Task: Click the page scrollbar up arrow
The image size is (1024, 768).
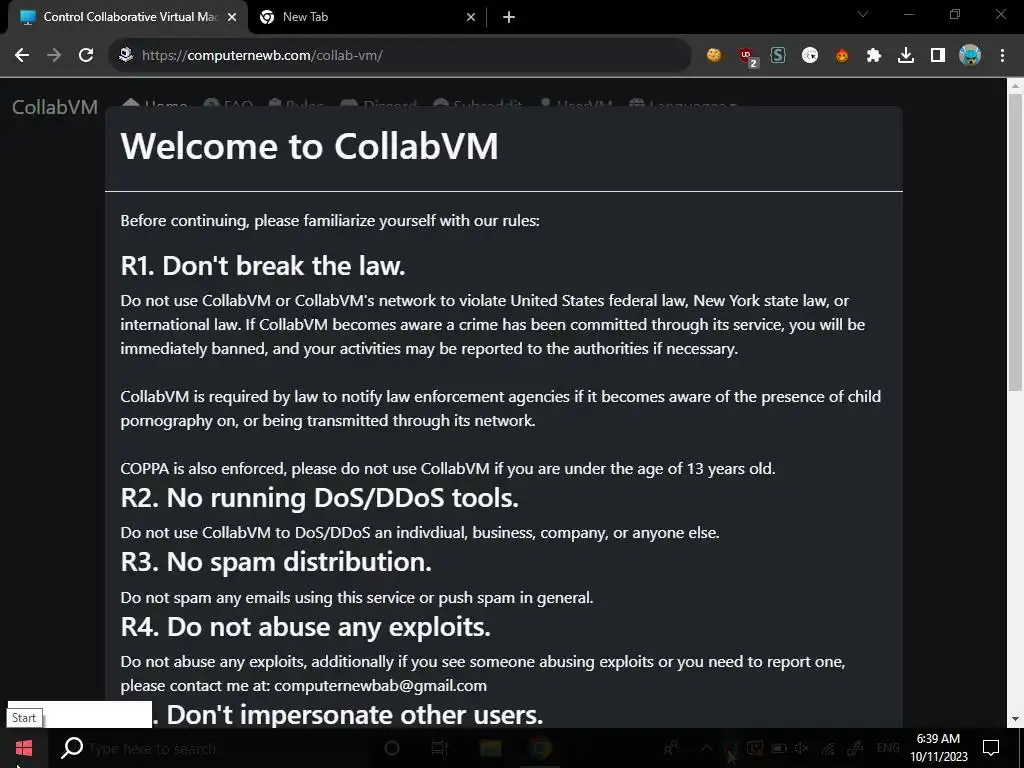Action: tap(1016, 86)
